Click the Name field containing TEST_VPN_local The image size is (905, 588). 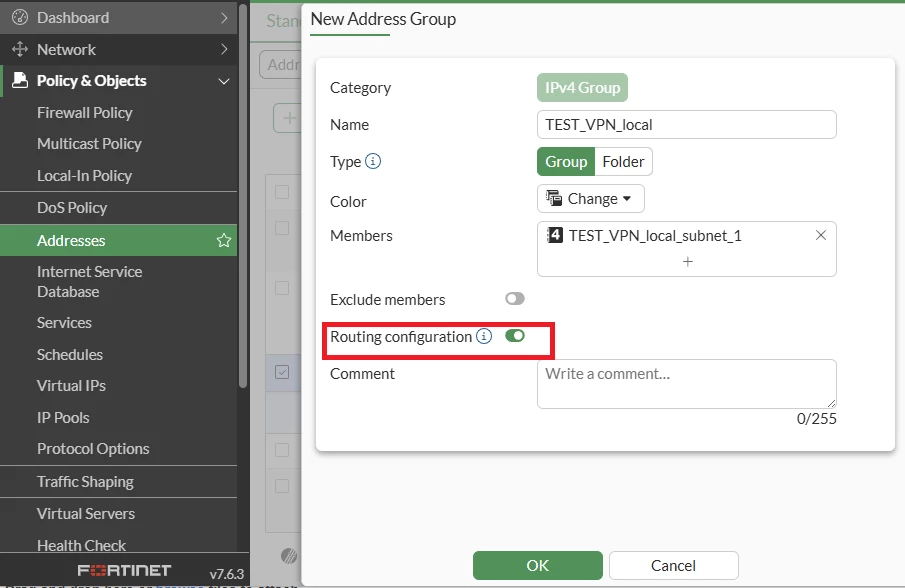coord(686,125)
